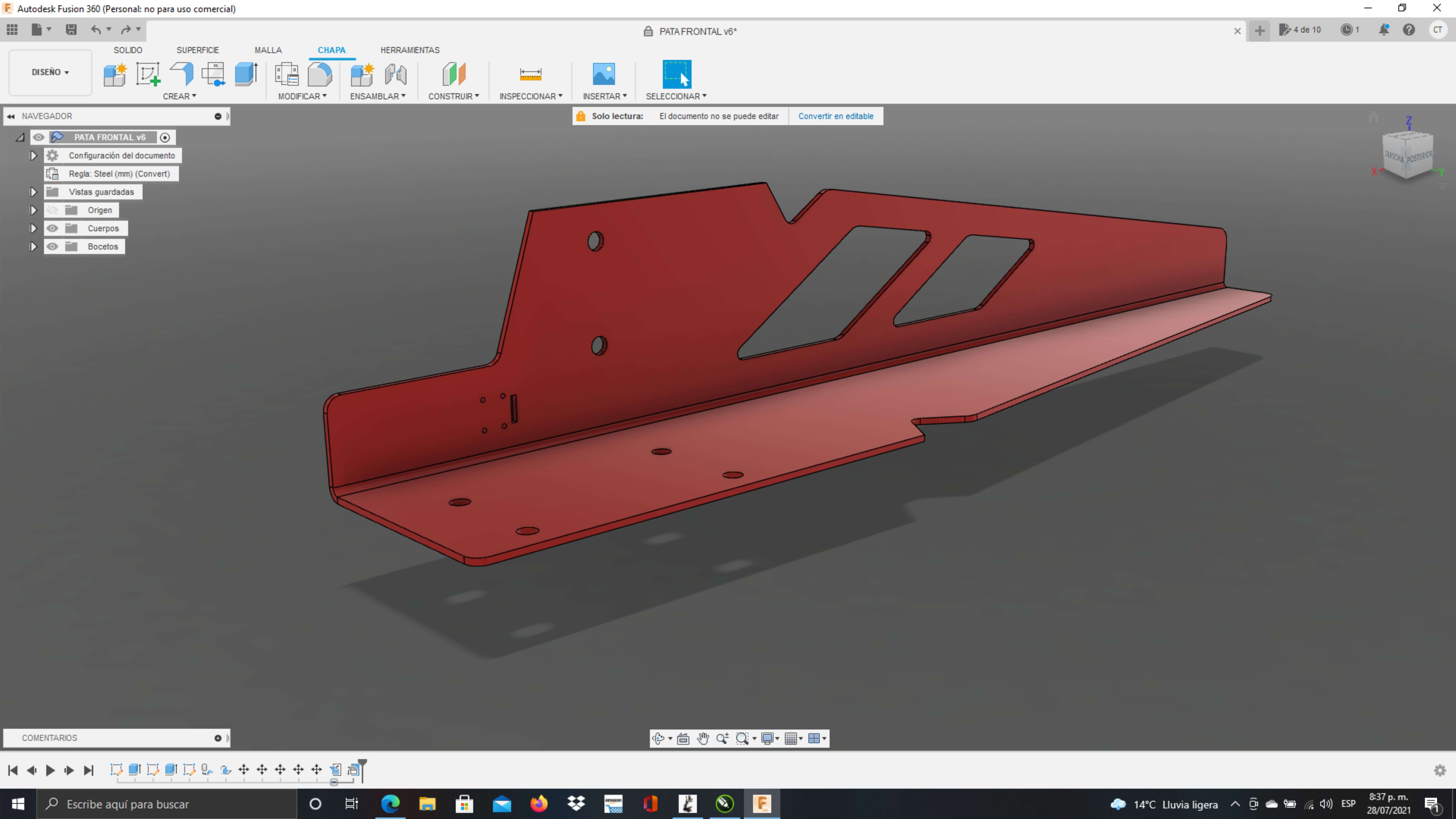Click timeline Play button
This screenshot has height=819, width=1456.
pyautogui.click(x=50, y=770)
